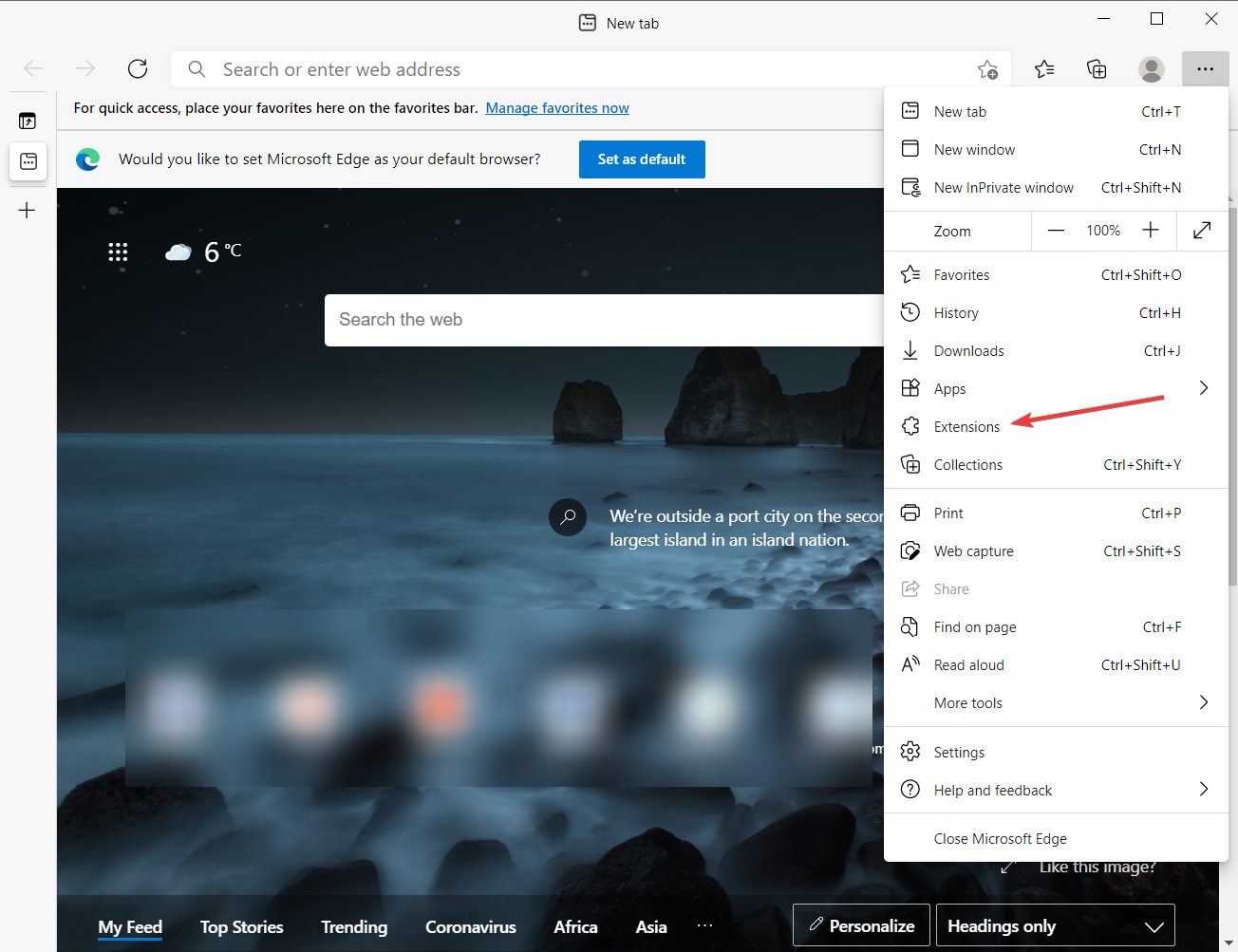The height and width of the screenshot is (952, 1238).
Task: Switch to the Coronavirus tab
Action: pos(471,927)
